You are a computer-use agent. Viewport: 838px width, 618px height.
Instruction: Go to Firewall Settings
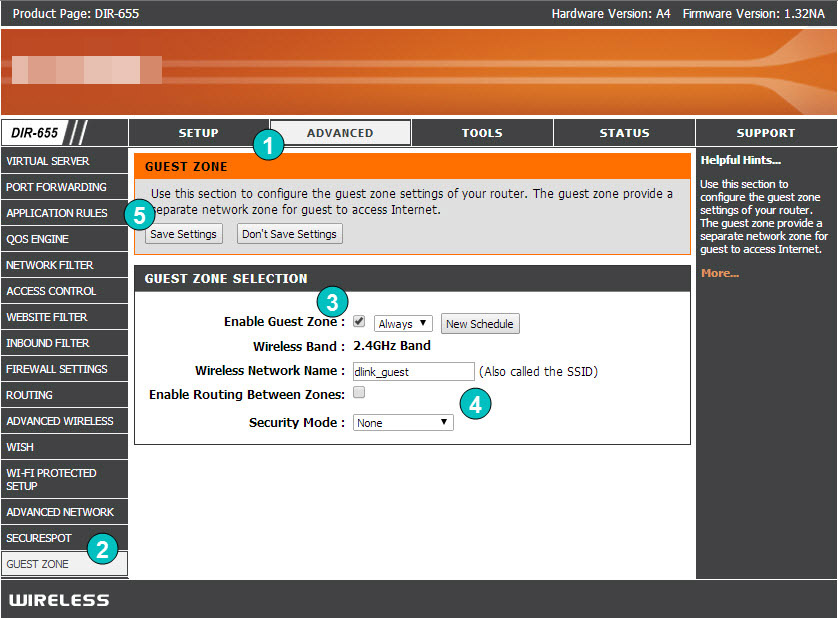(64, 369)
